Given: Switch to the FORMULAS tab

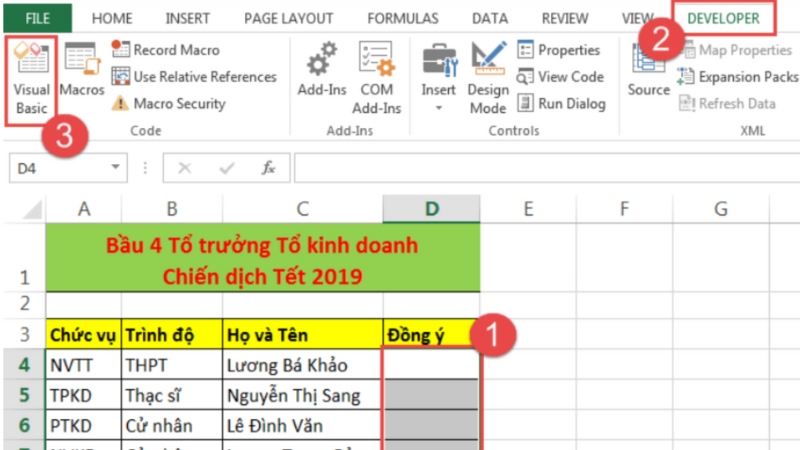Looking at the screenshot, I should [403, 18].
